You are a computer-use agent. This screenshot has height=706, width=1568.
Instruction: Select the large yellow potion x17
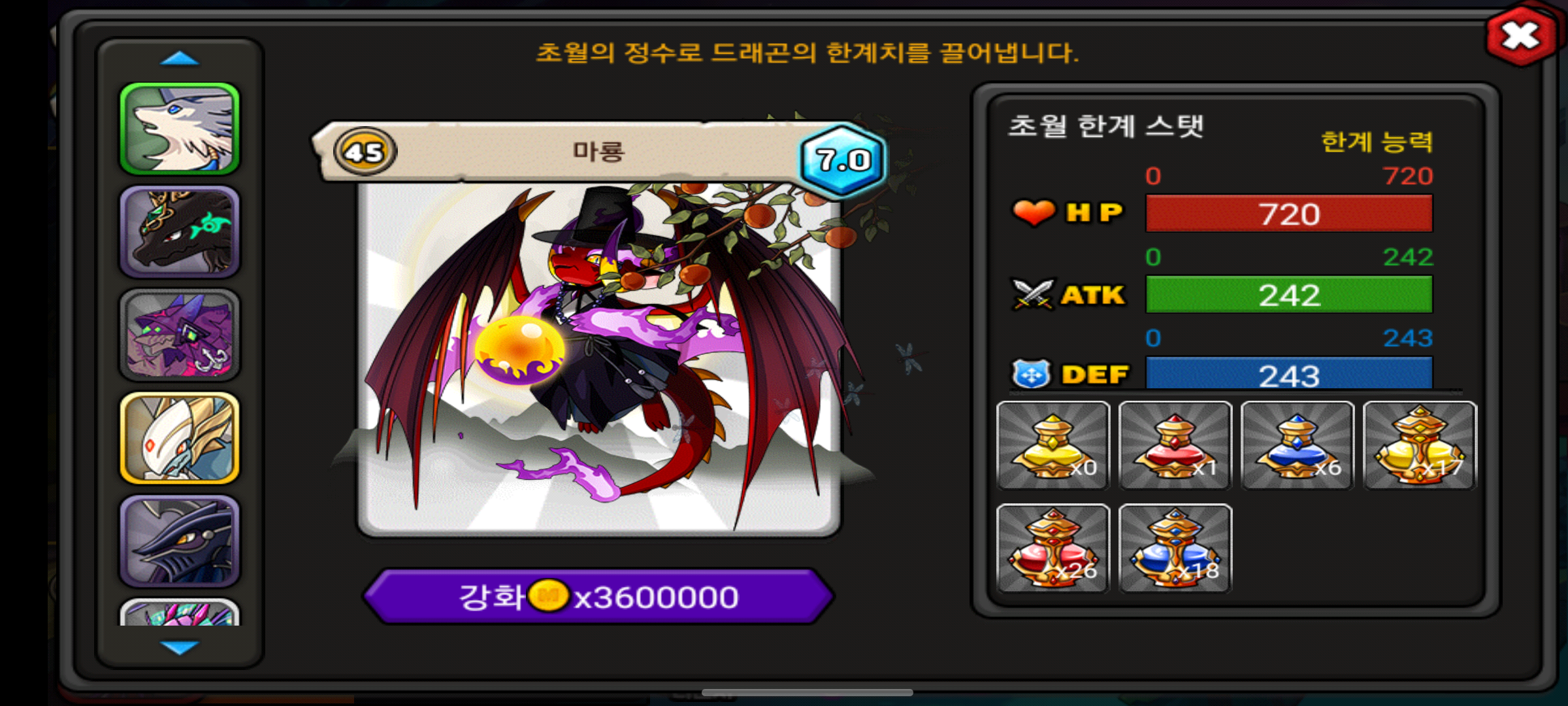(1420, 445)
